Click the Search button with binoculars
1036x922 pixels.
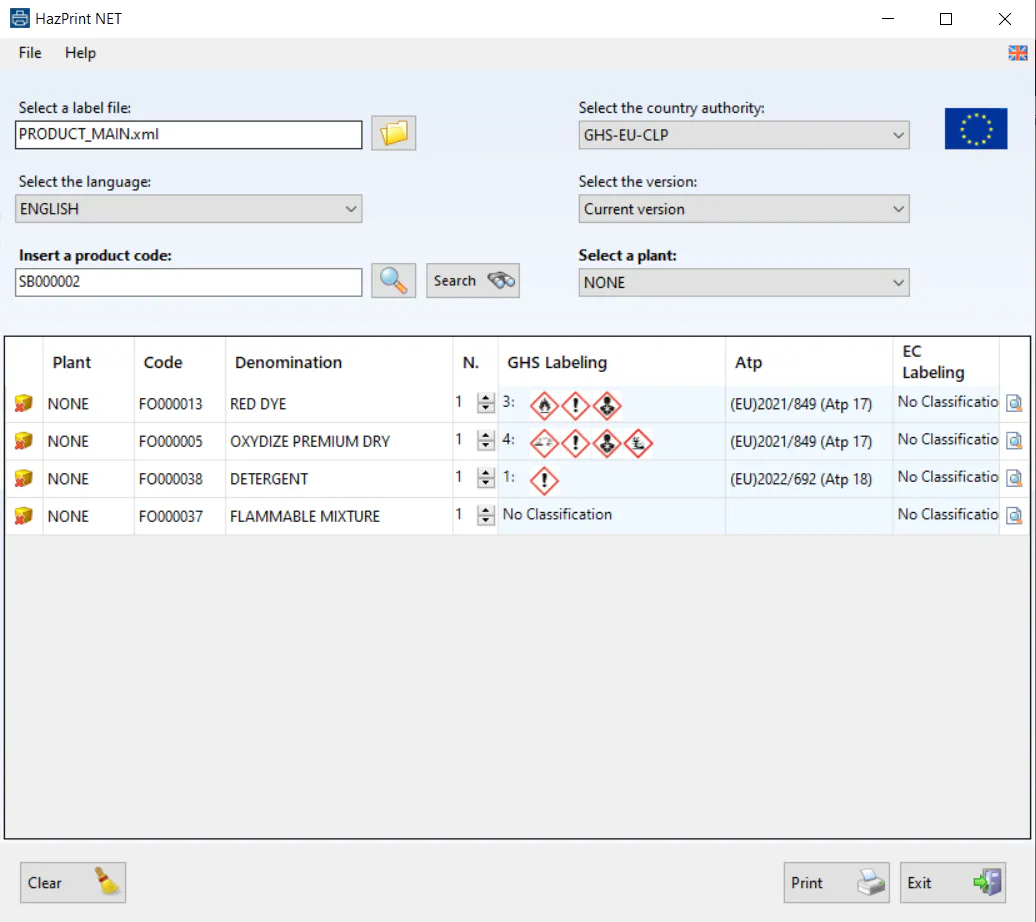[472, 281]
